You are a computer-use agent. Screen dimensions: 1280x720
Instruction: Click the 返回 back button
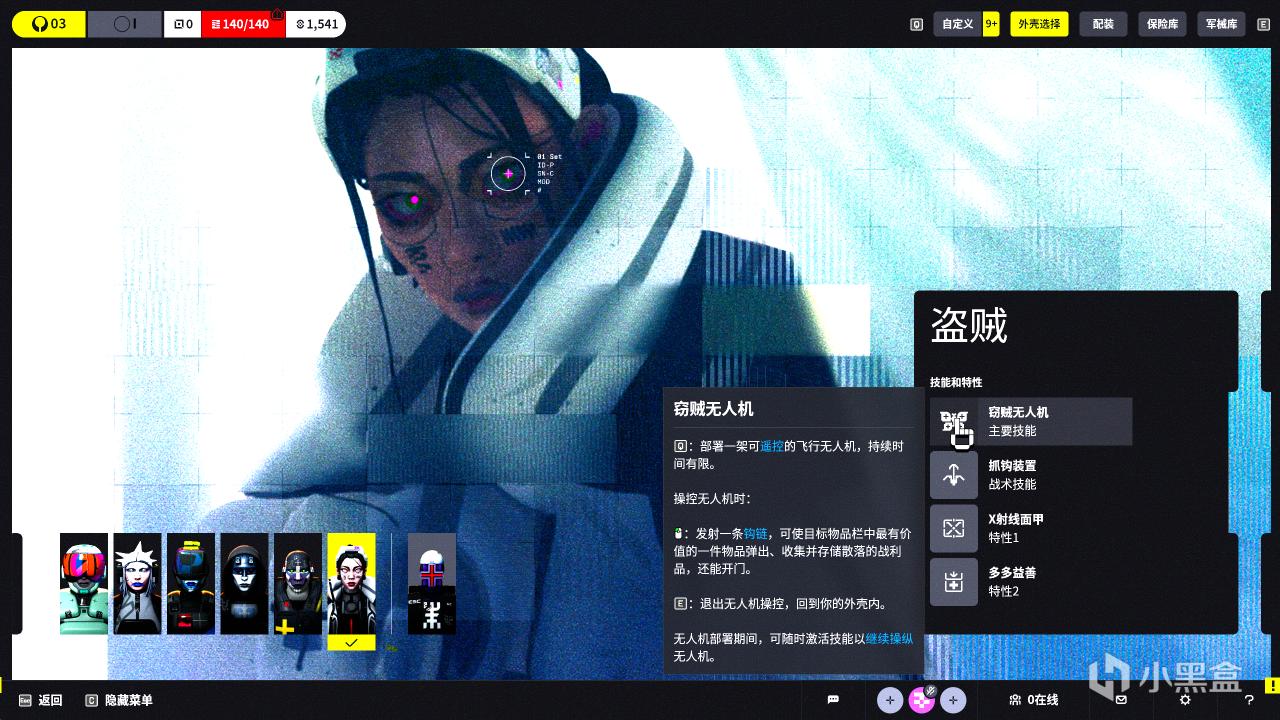pos(41,700)
